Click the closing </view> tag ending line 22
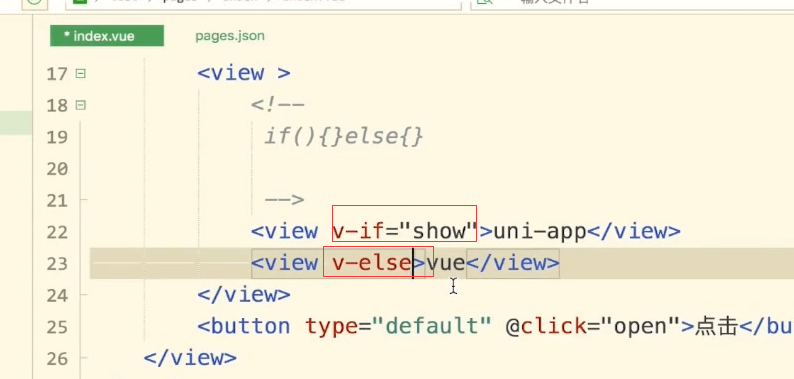The image size is (794, 379). click(x=633, y=232)
